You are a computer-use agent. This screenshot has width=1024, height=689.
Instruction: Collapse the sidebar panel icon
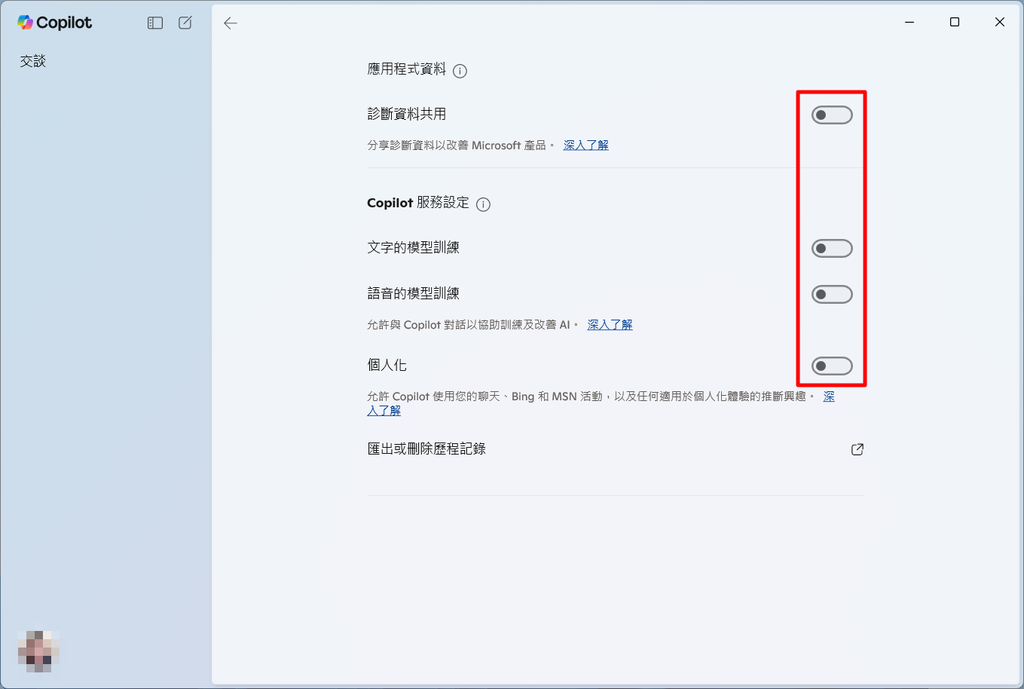pos(155,23)
